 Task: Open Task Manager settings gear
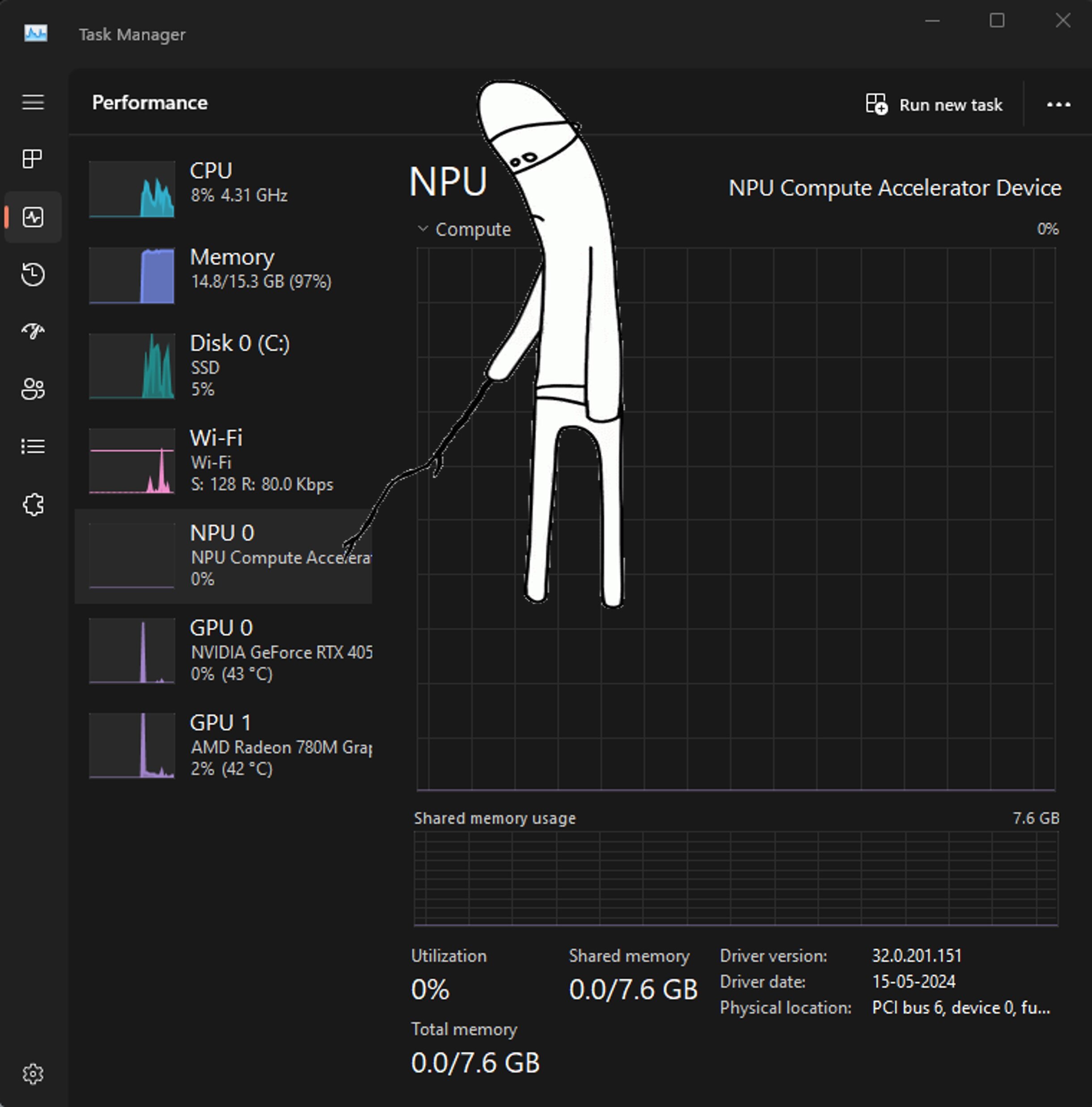[33, 1074]
